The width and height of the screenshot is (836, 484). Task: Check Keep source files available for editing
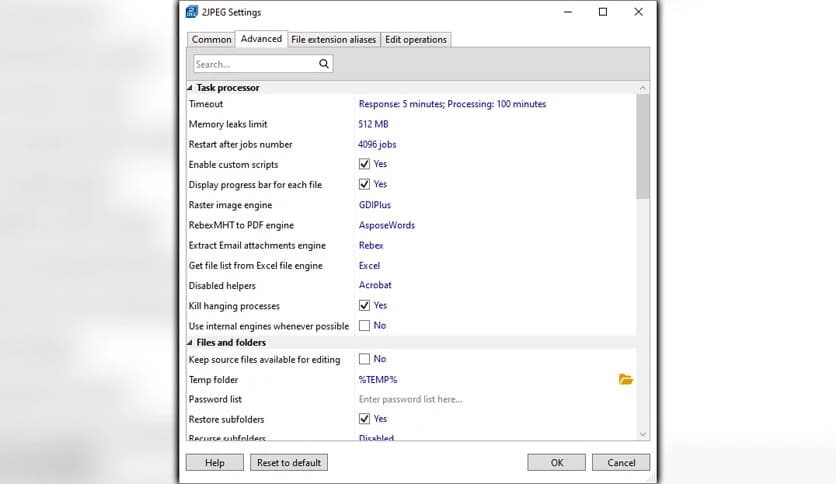point(365,359)
